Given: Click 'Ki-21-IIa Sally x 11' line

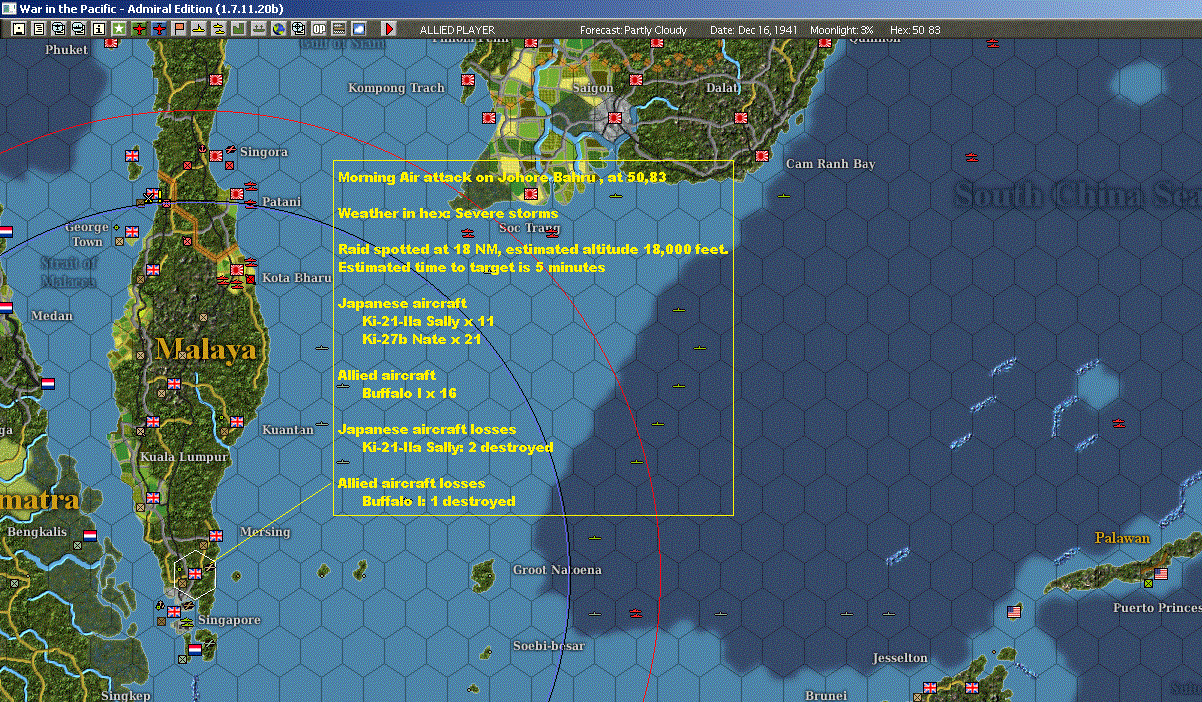Looking at the screenshot, I should (x=428, y=321).
